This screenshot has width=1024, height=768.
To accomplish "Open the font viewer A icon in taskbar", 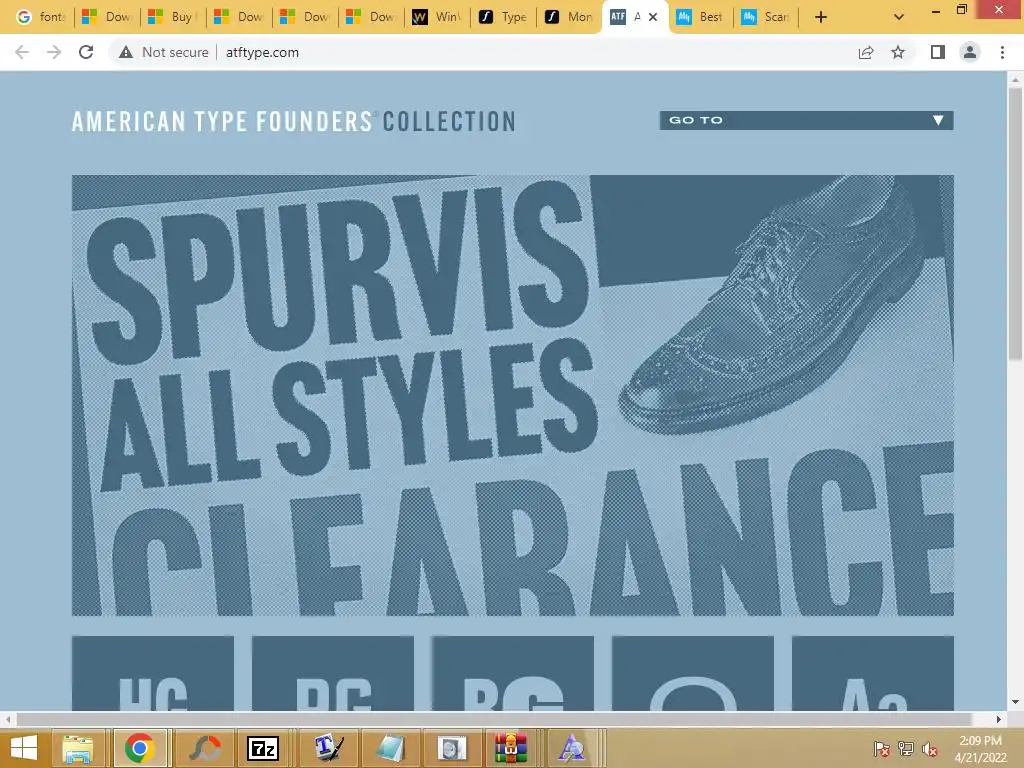I will (572, 748).
